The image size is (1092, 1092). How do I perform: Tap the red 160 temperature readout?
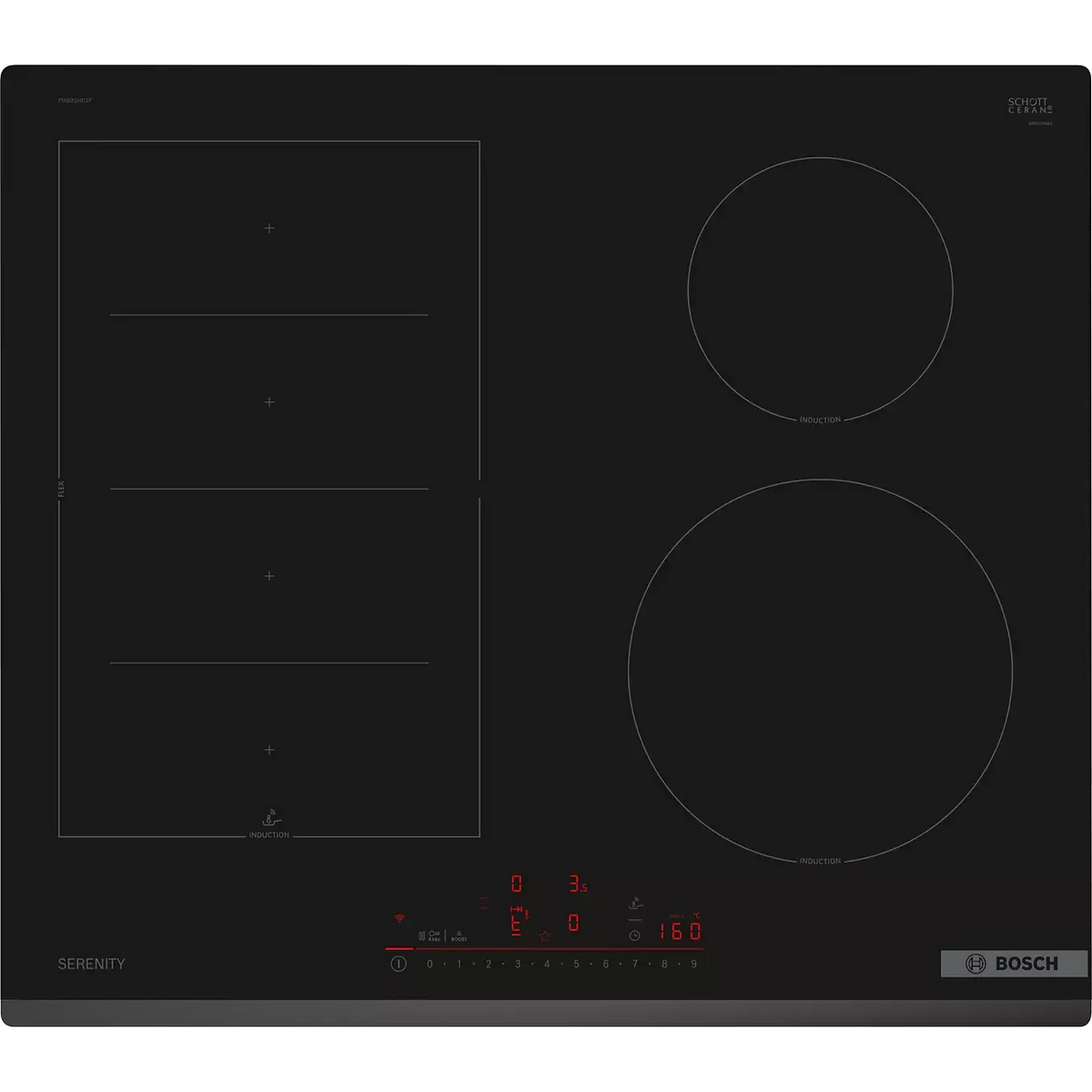pos(680,930)
